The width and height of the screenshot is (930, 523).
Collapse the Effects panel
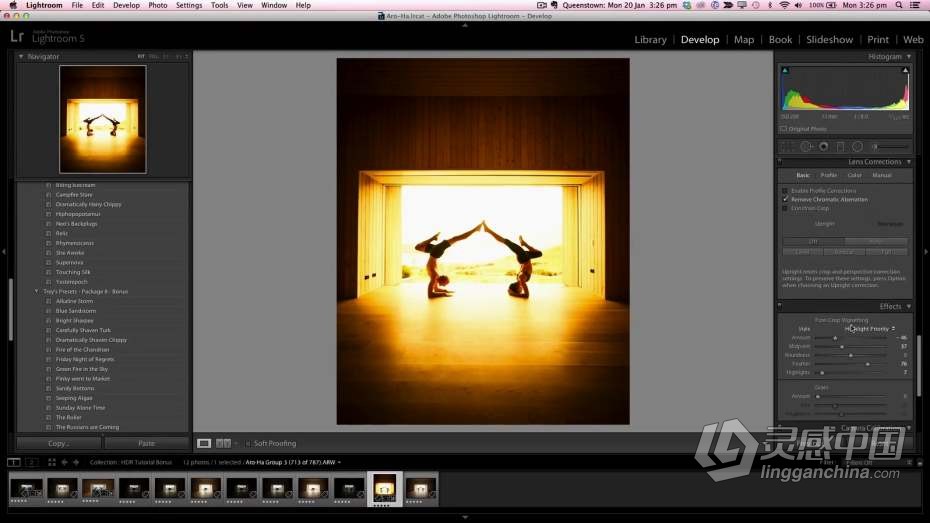(909, 307)
